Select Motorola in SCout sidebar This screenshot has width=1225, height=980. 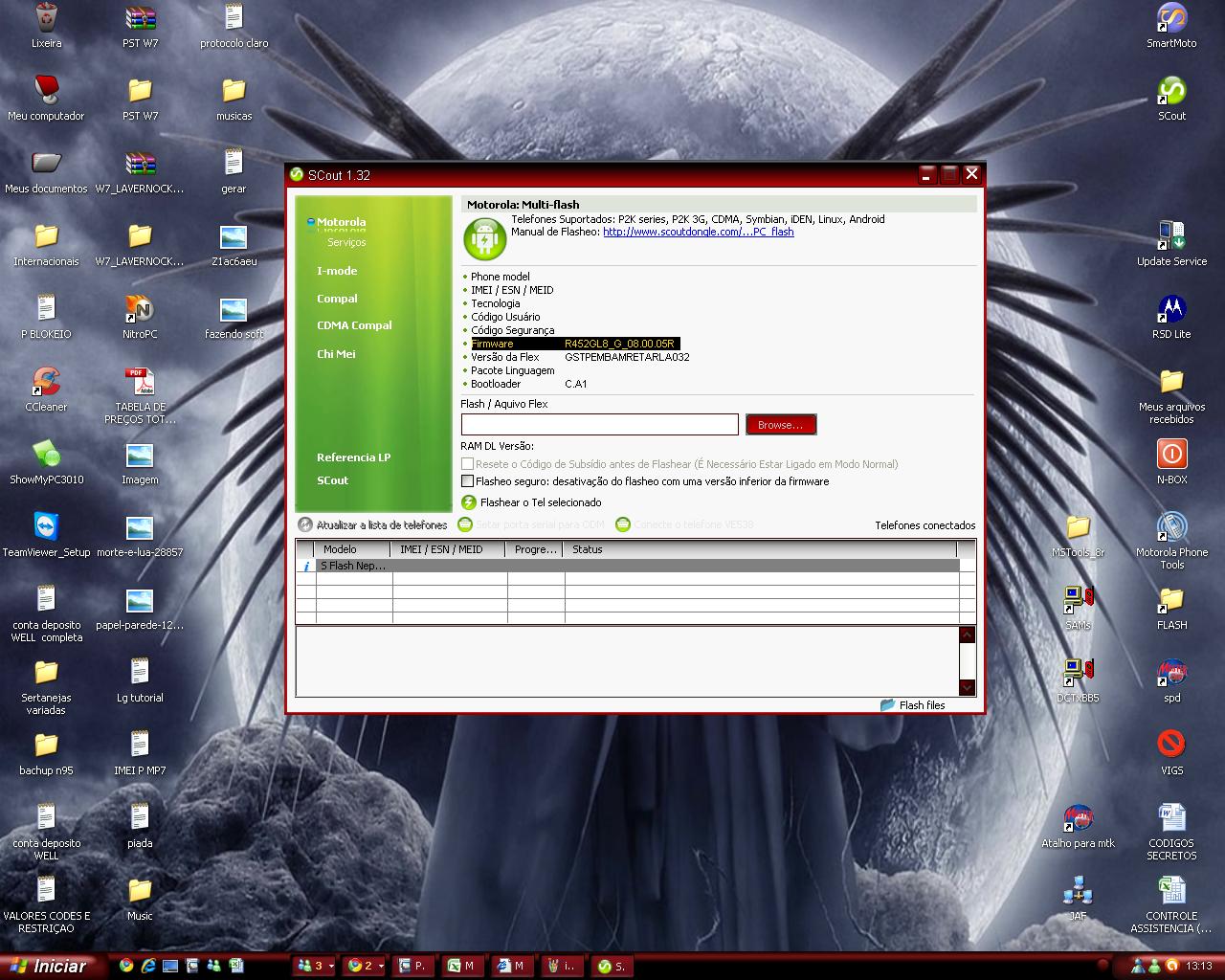point(342,222)
